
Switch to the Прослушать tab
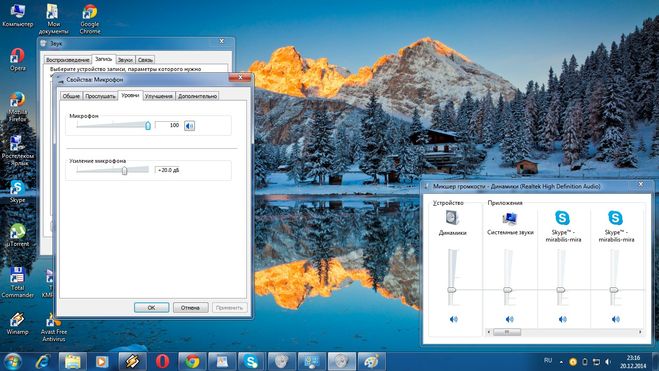point(100,96)
